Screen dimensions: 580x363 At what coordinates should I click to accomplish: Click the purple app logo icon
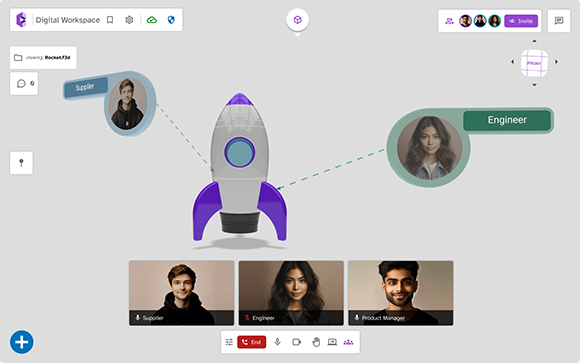coord(21,20)
